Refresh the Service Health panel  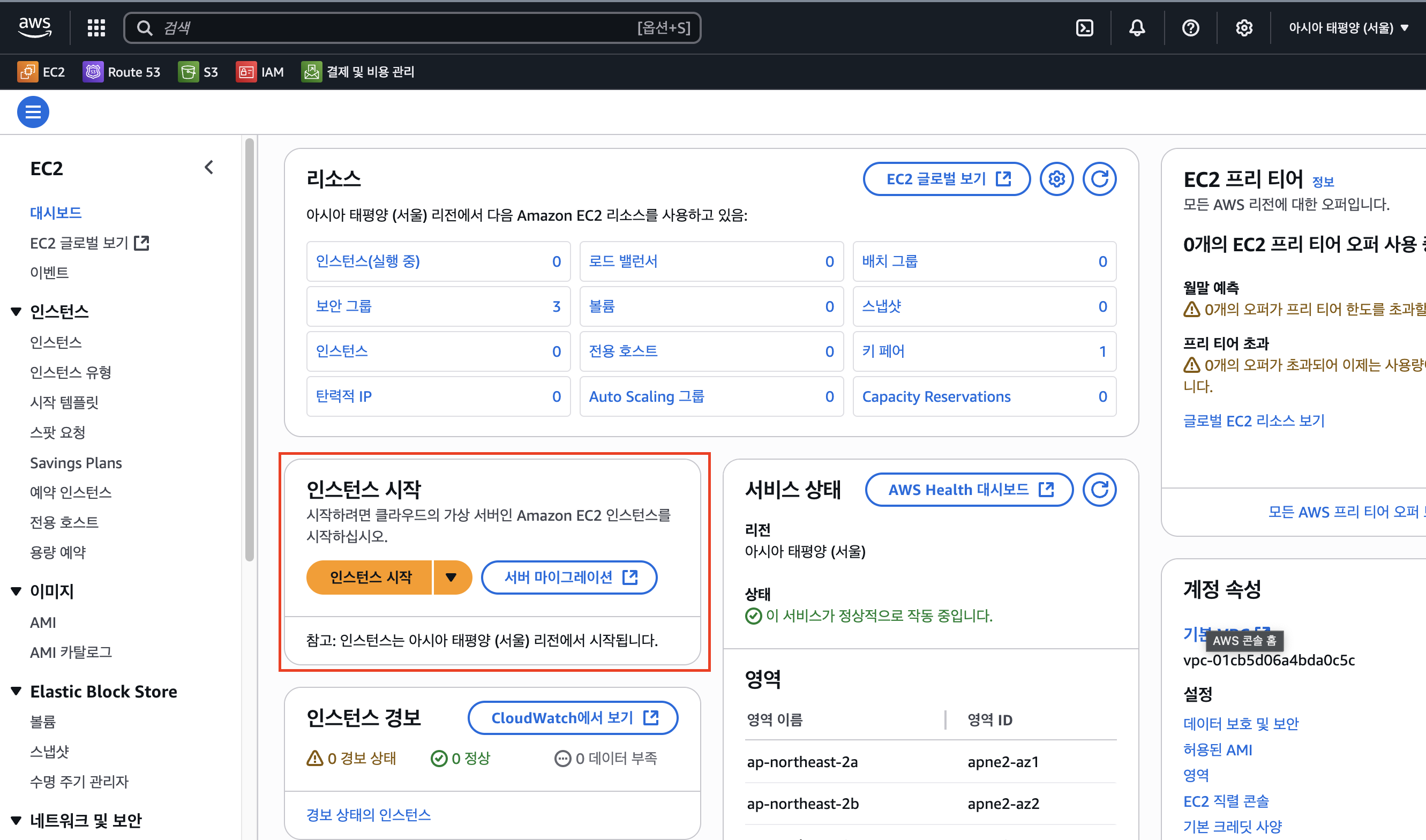tap(1099, 490)
